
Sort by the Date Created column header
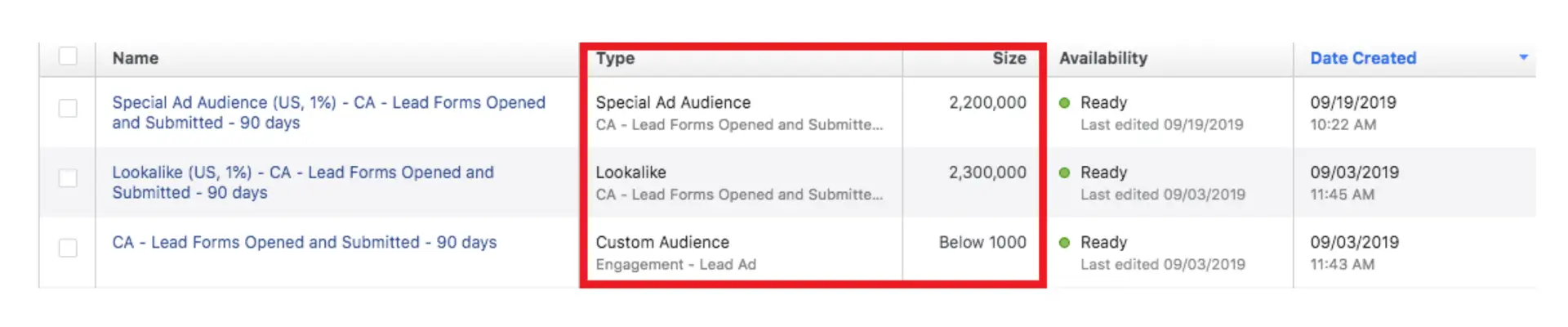pos(1363,58)
